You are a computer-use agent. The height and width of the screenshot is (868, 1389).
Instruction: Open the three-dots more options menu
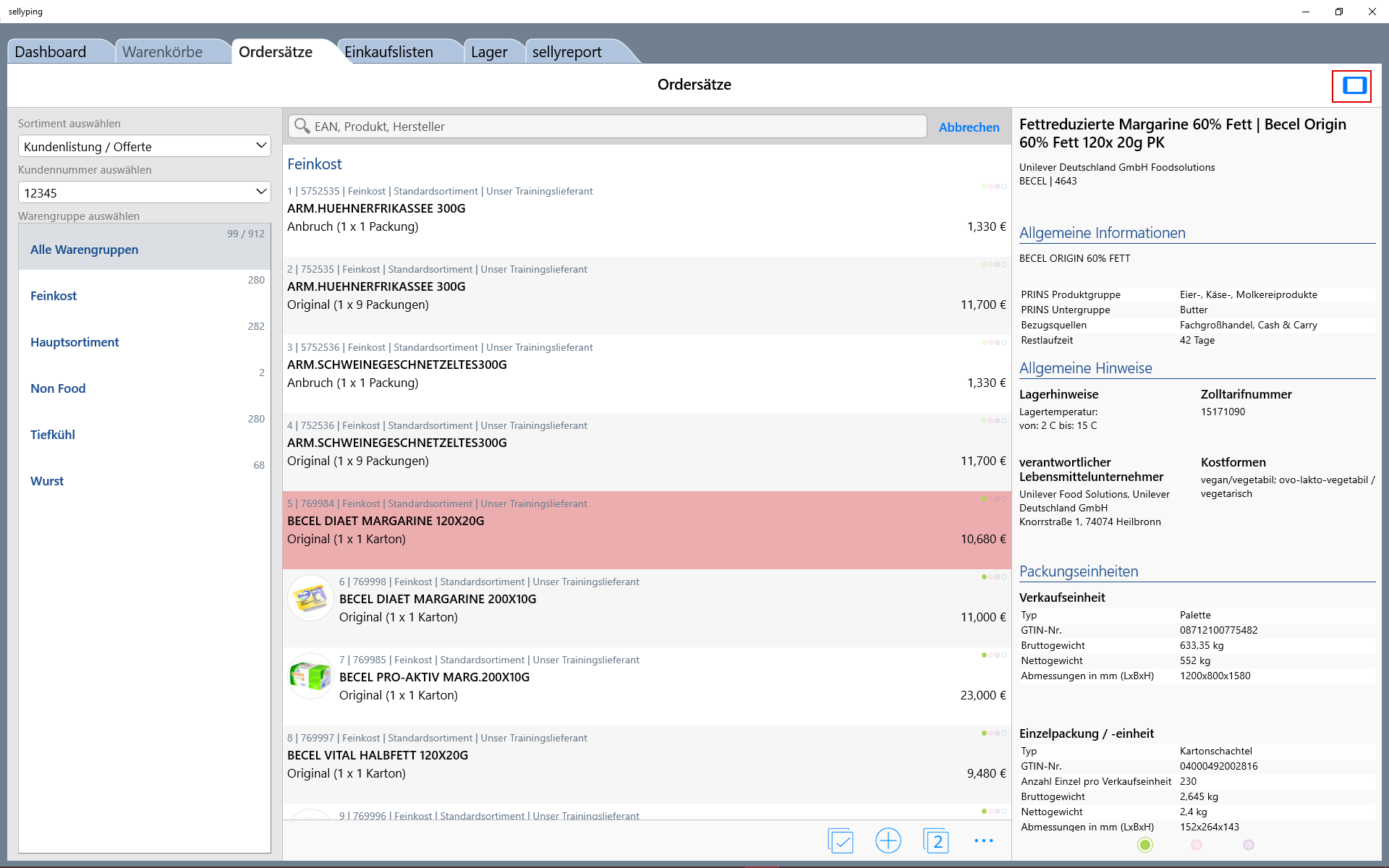[983, 841]
